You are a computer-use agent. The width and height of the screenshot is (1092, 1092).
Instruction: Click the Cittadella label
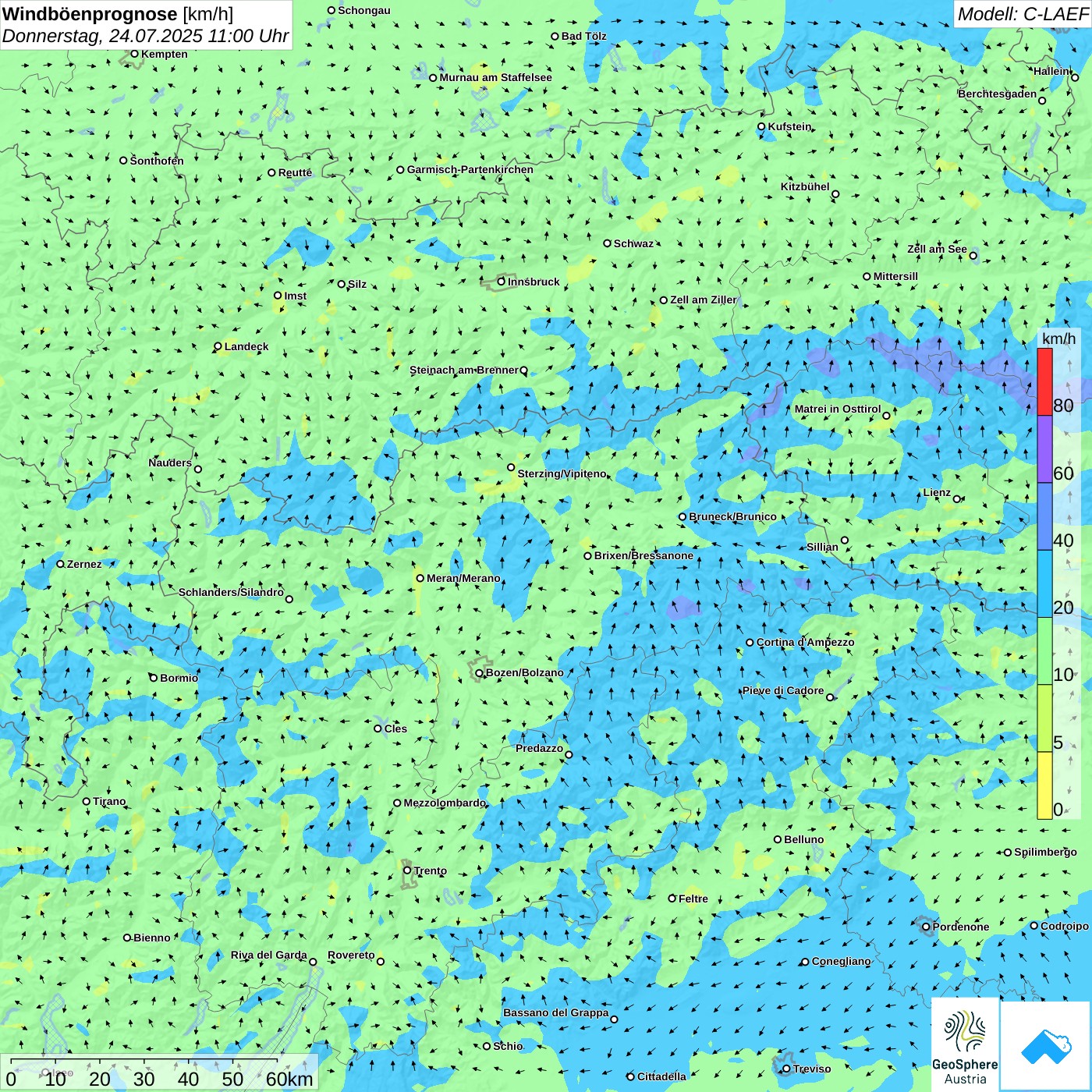(662, 1076)
